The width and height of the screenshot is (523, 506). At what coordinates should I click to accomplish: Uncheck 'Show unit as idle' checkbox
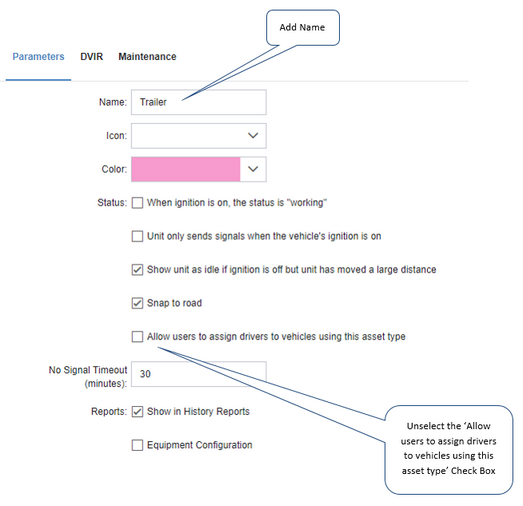(137, 270)
